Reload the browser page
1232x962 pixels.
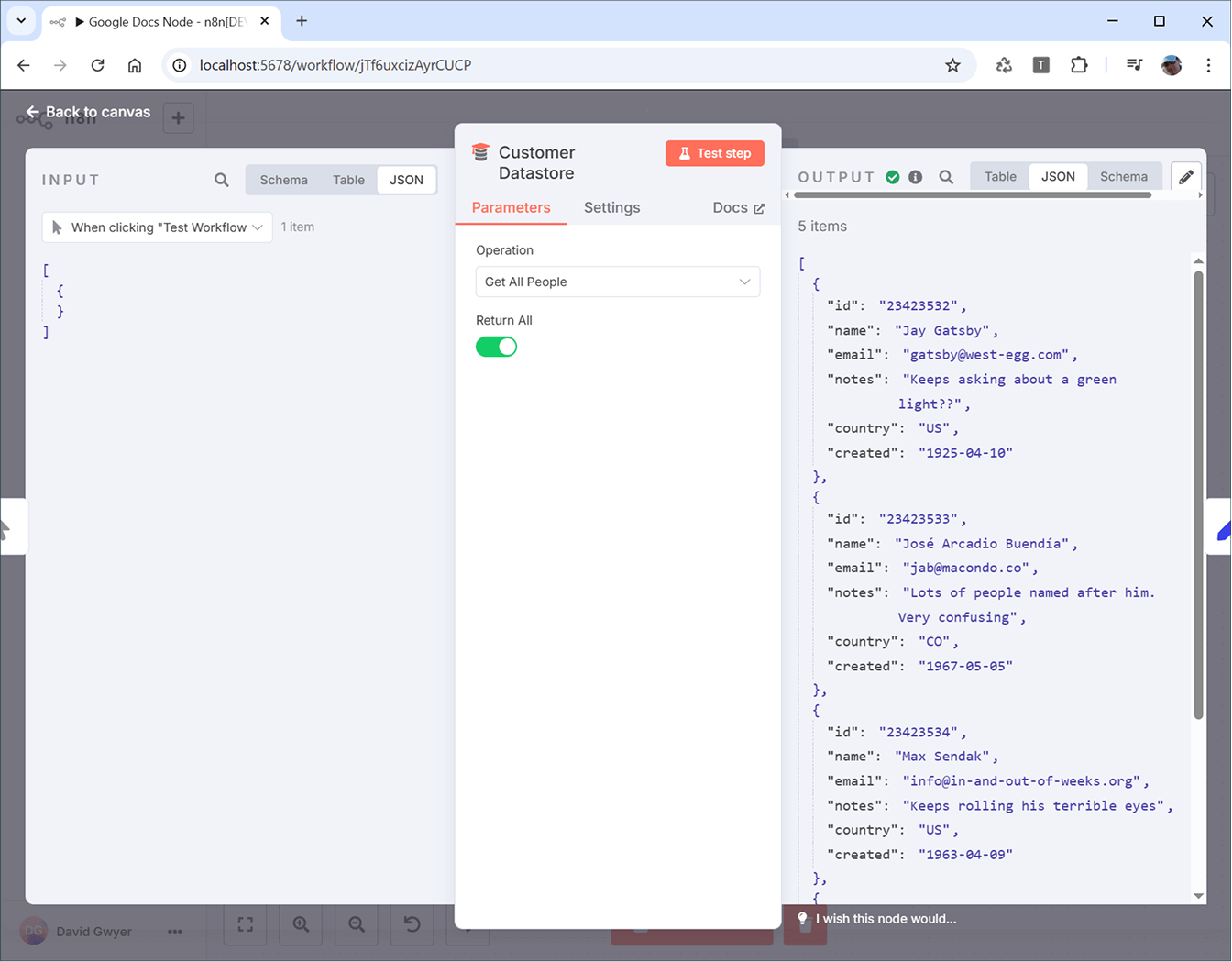(x=97, y=65)
